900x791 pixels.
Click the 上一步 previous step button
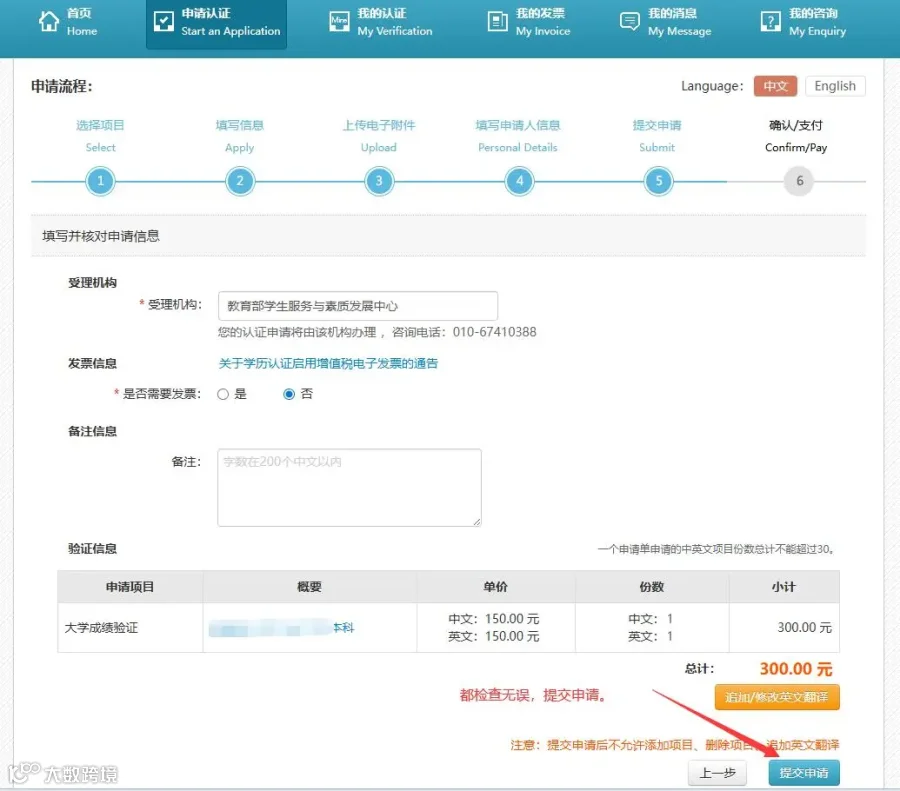717,773
